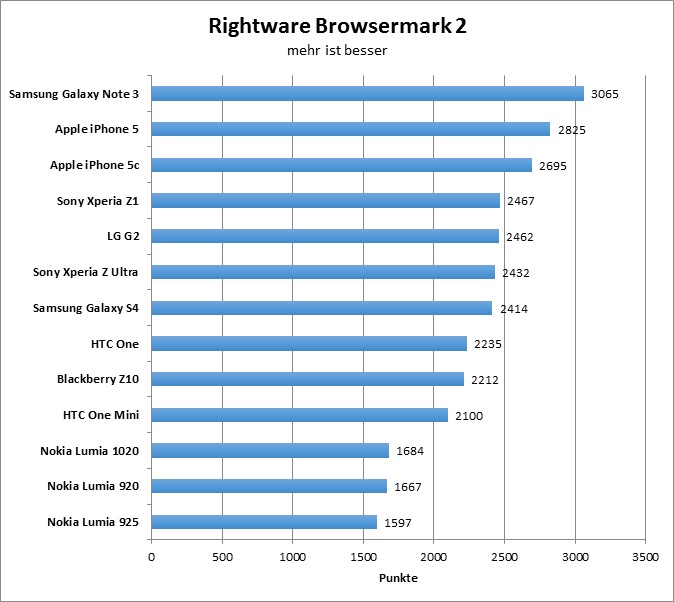Select the axis tick label 2000
This screenshot has height=602, width=674.
(434, 557)
